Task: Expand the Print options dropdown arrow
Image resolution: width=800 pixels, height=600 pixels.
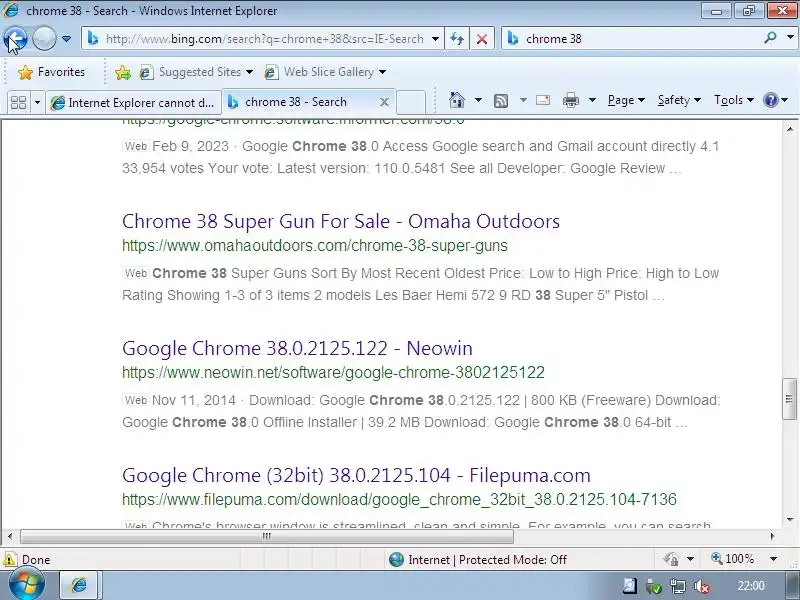Action: (592, 100)
